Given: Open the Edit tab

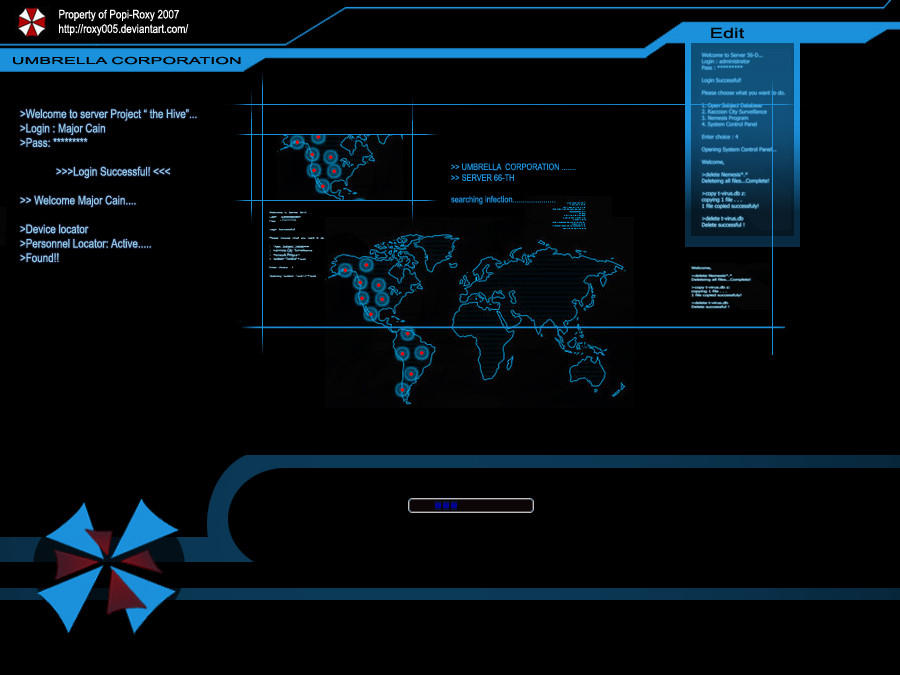Looking at the screenshot, I should pyautogui.click(x=727, y=33).
